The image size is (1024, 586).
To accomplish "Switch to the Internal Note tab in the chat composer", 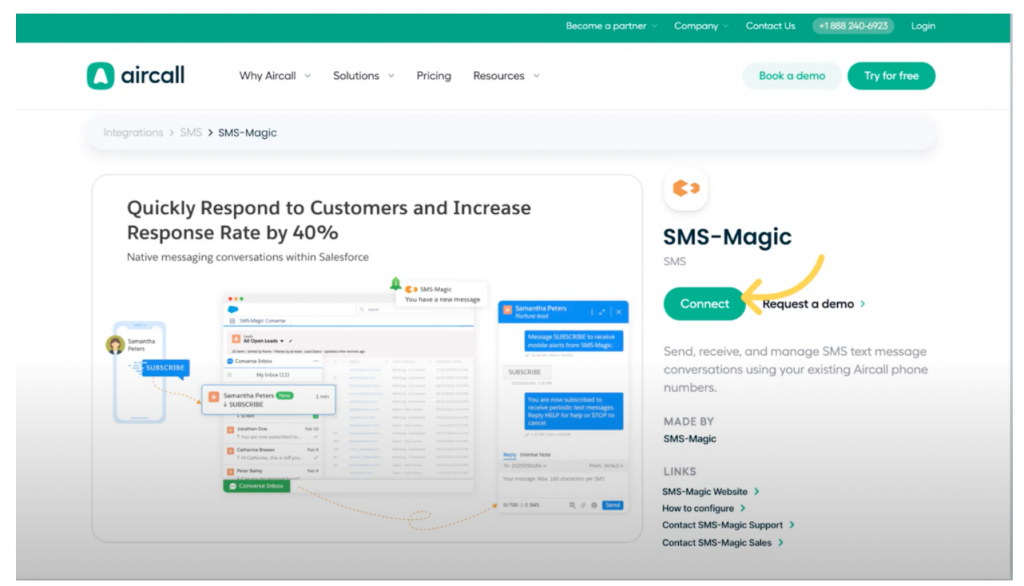I will (536, 455).
